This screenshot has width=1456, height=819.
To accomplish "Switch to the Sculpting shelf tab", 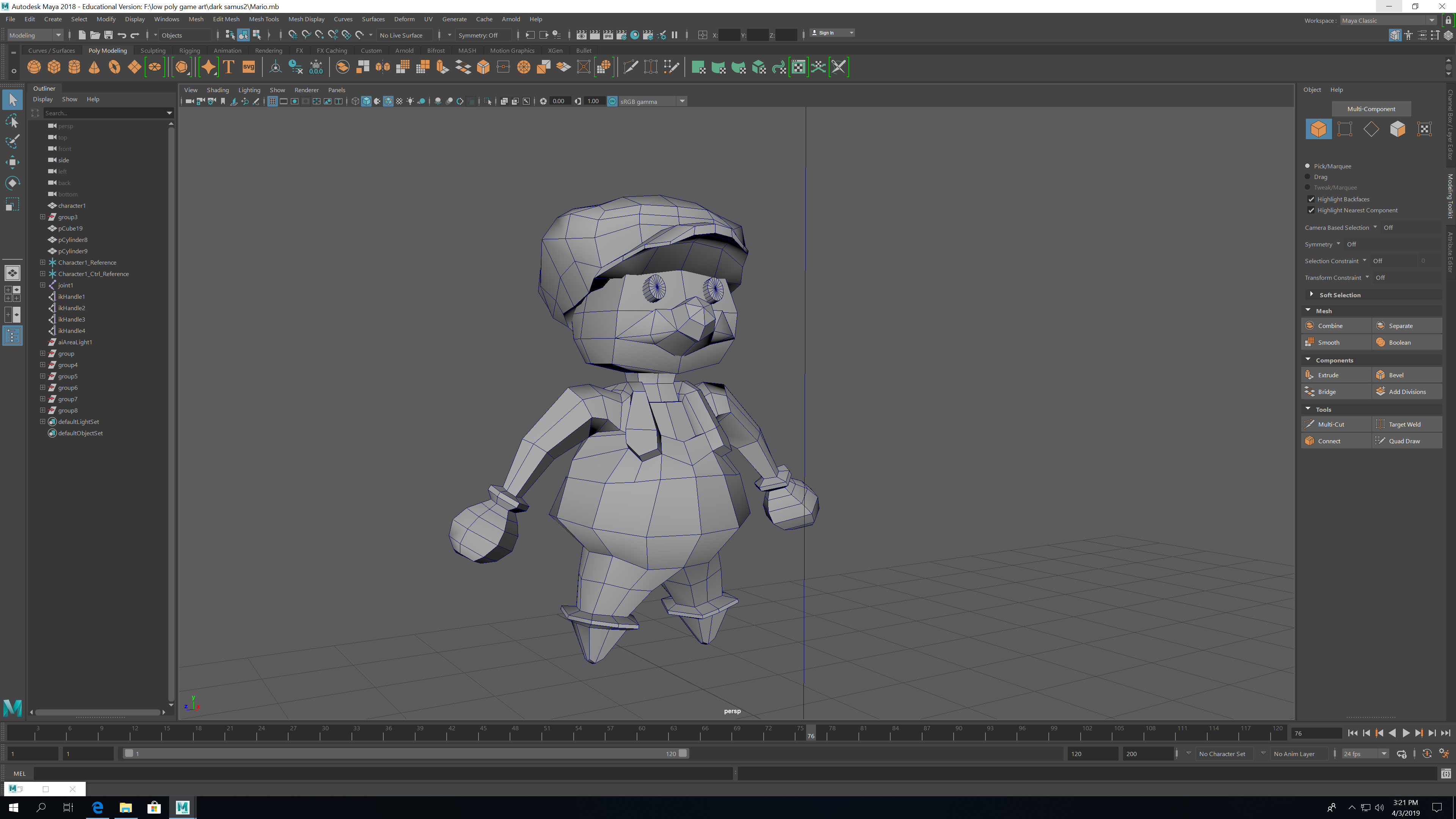I will (152, 50).
